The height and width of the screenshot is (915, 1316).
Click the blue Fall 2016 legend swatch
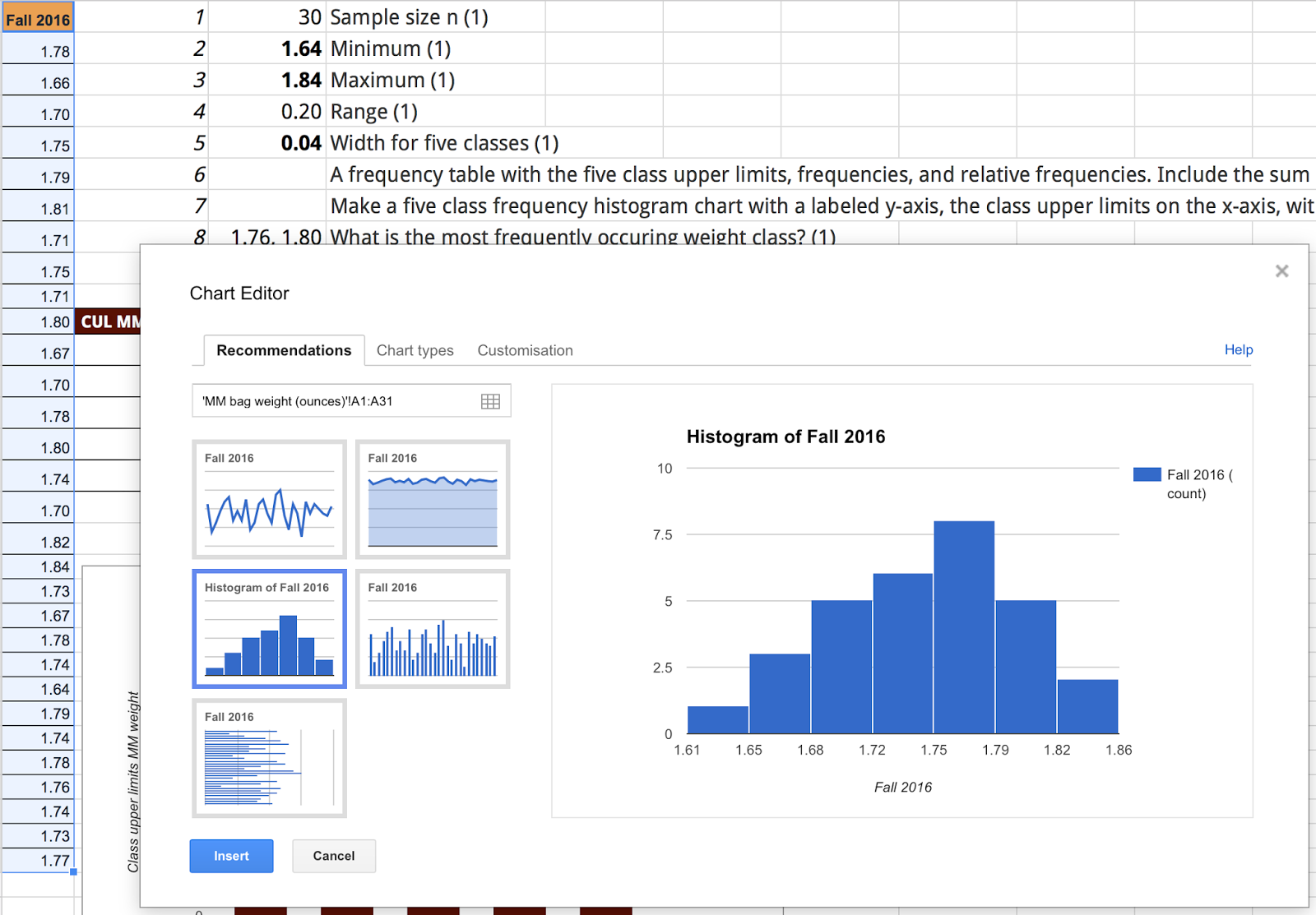1147,474
